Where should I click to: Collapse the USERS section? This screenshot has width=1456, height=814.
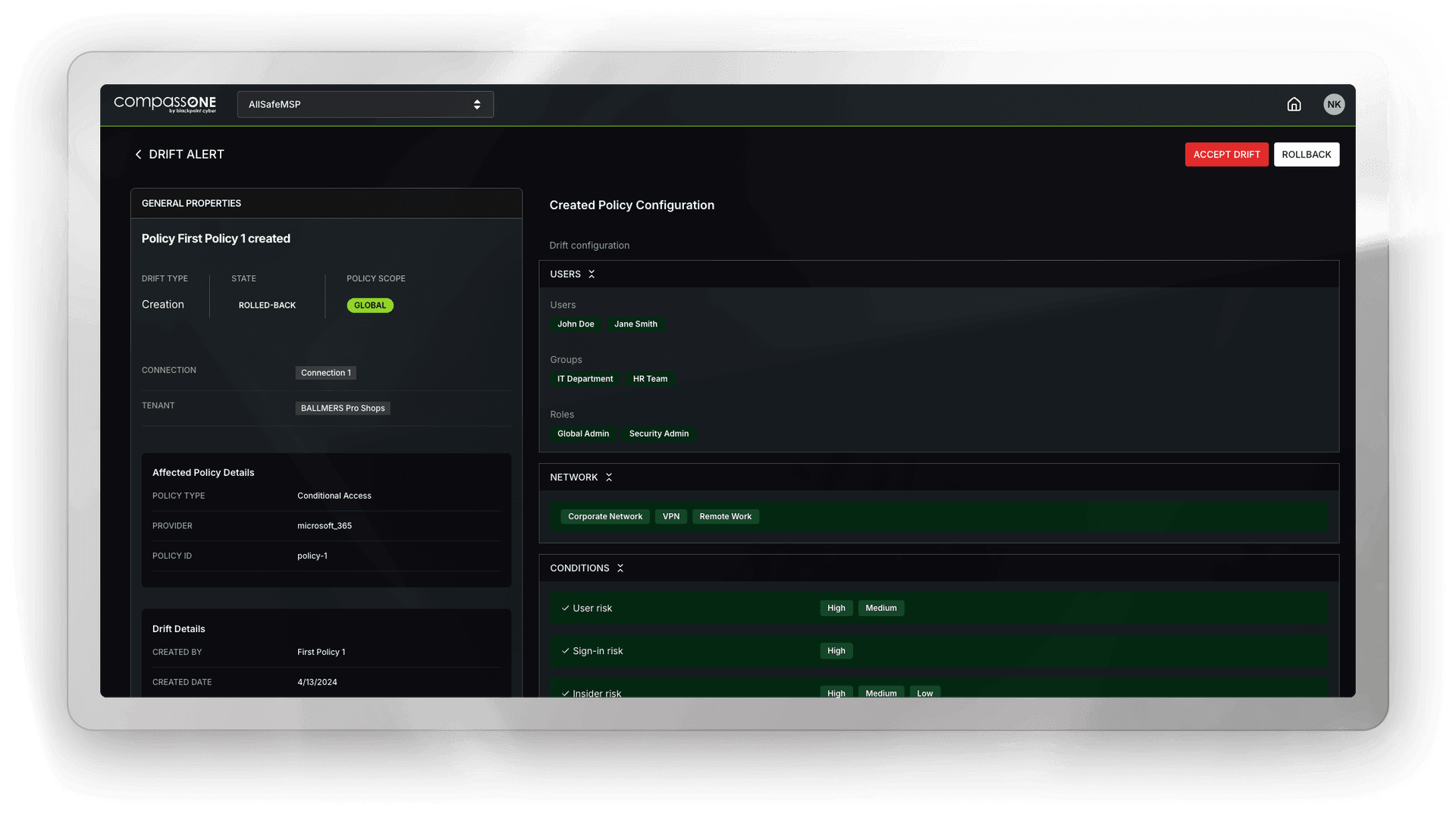tap(591, 274)
